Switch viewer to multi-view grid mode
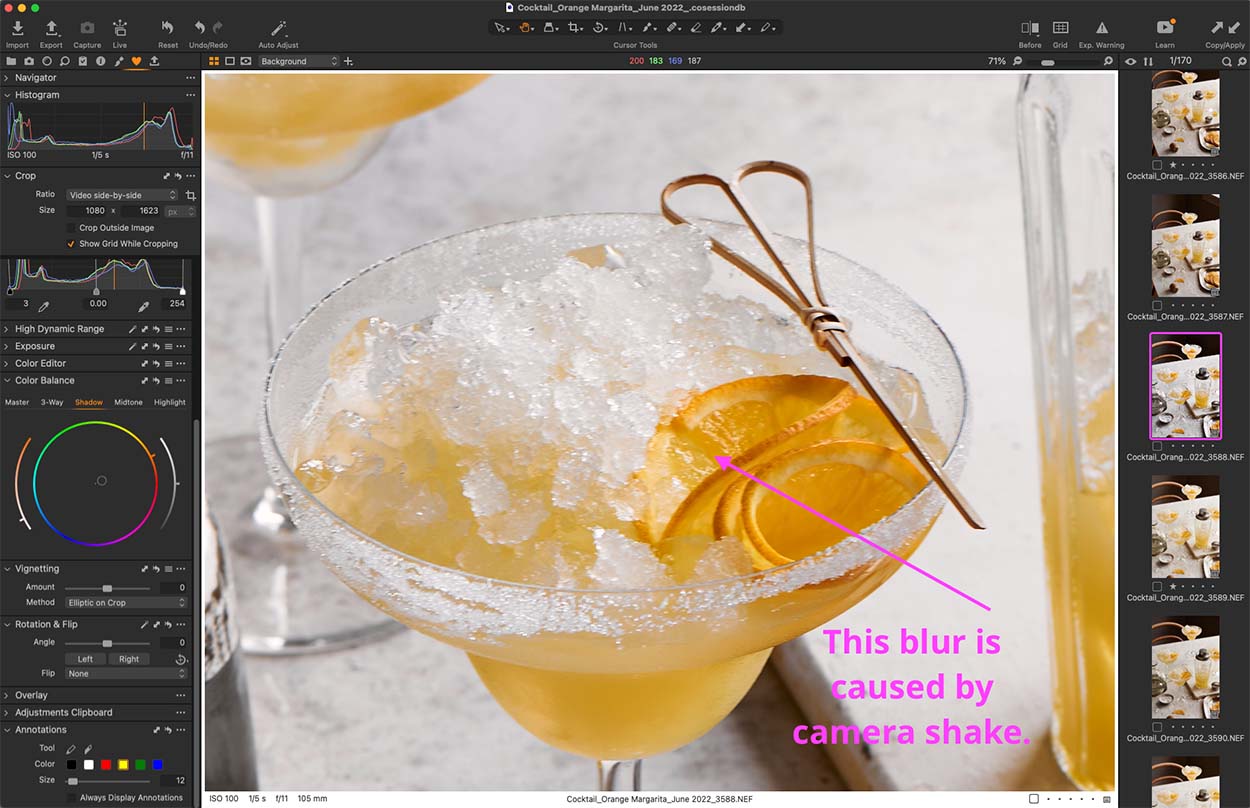The image size is (1250, 808). (x=214, y=61)
